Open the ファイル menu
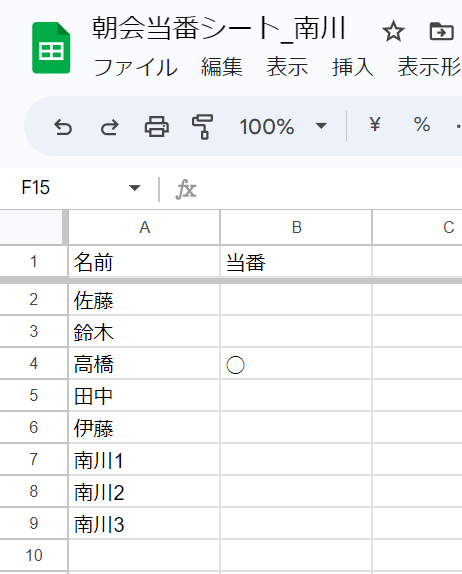462x574 pixels. coord(136,67)
